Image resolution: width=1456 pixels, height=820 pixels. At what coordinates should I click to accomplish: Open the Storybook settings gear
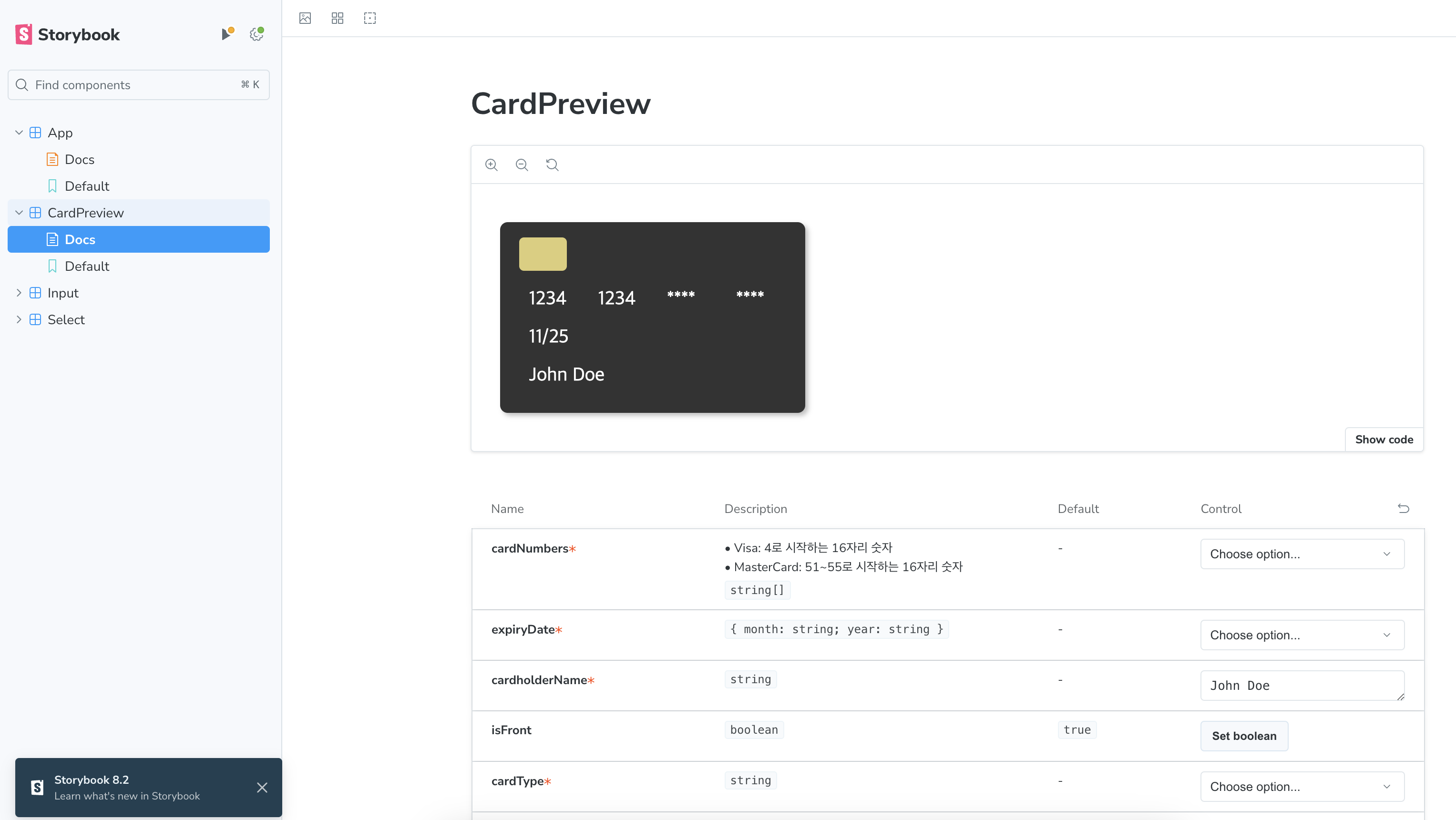tap(256, 34)
